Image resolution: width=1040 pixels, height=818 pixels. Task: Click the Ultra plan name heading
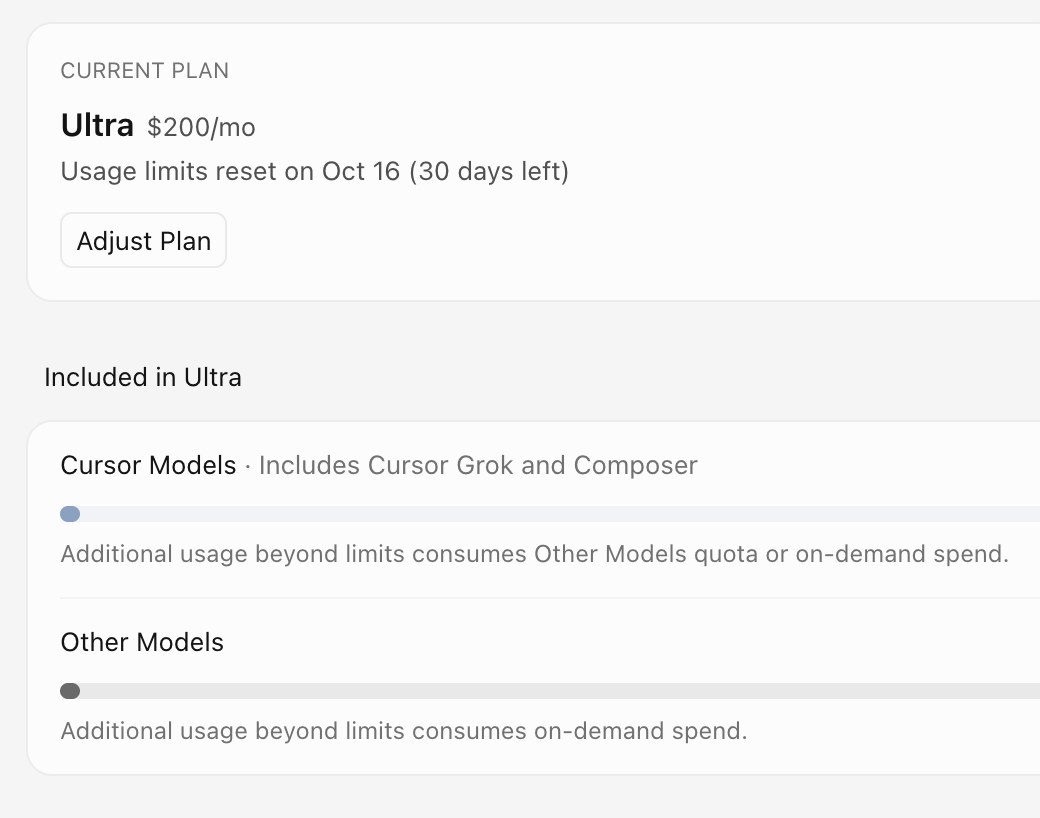[x=97, y=125]
